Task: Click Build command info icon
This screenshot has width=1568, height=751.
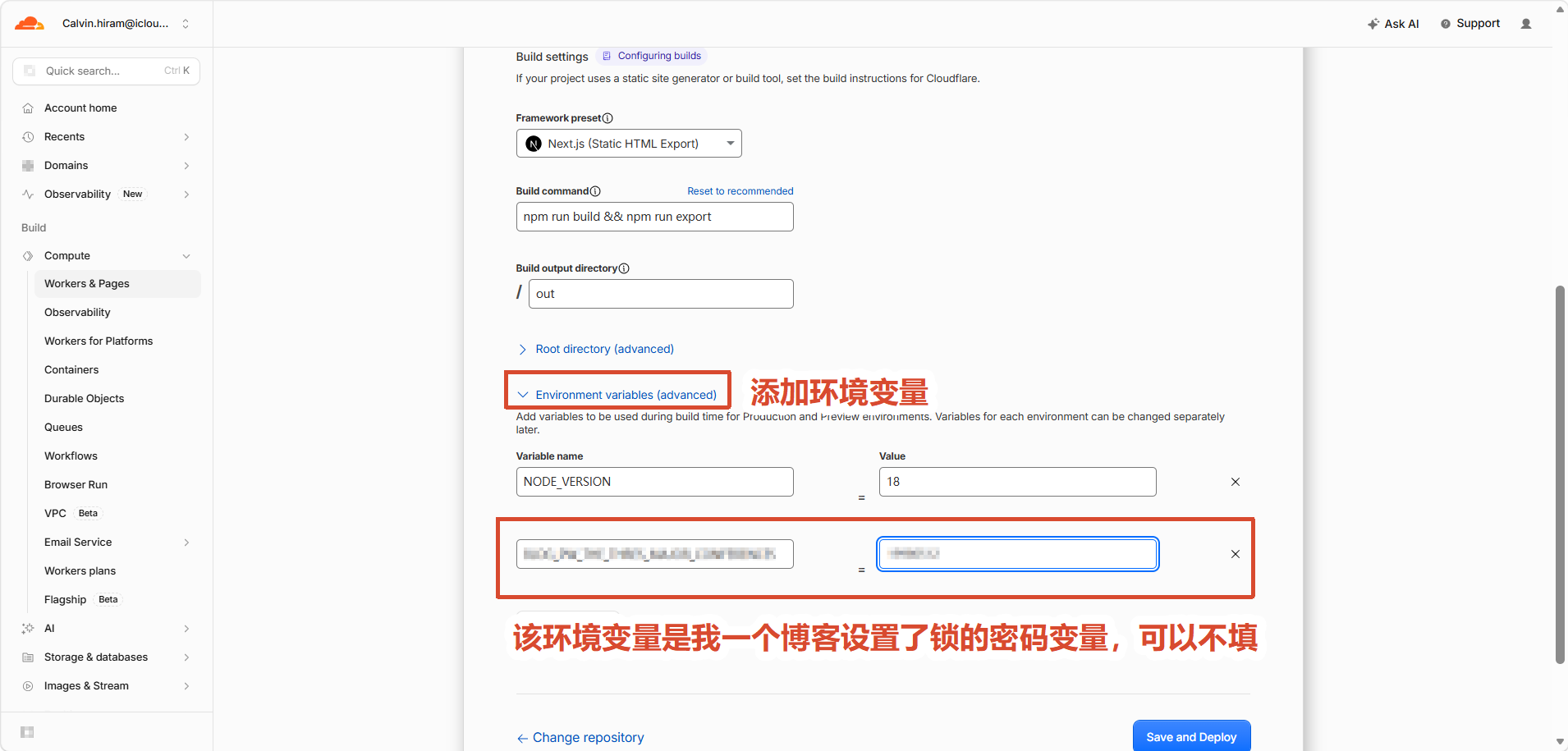Action: pos(595,191)
